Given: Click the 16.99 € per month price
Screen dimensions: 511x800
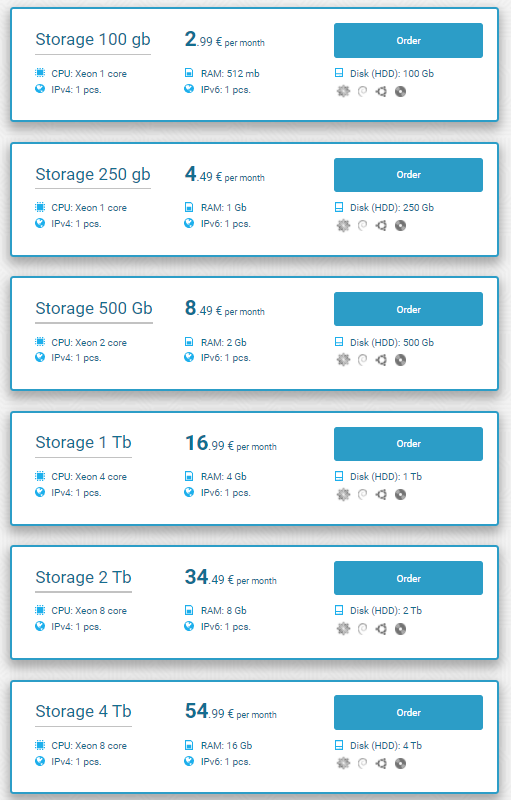Looking at the screenshot, I should tap(231, 443).
